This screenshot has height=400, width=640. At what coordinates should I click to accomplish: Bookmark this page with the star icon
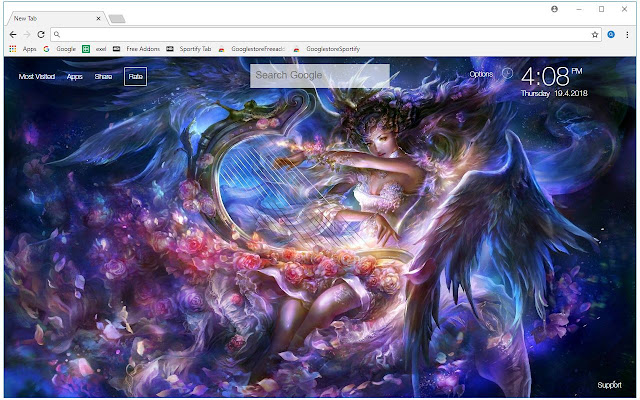click(595, 35)
